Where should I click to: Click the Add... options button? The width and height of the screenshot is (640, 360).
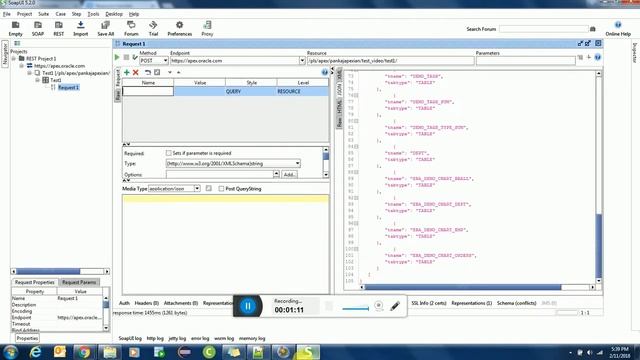click(289, 174)
